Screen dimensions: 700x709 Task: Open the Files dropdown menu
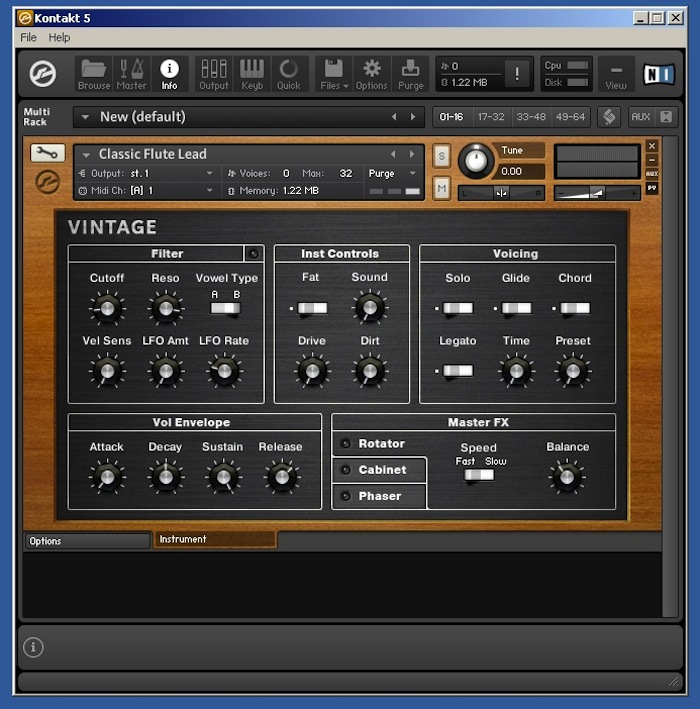click(334, 73)
